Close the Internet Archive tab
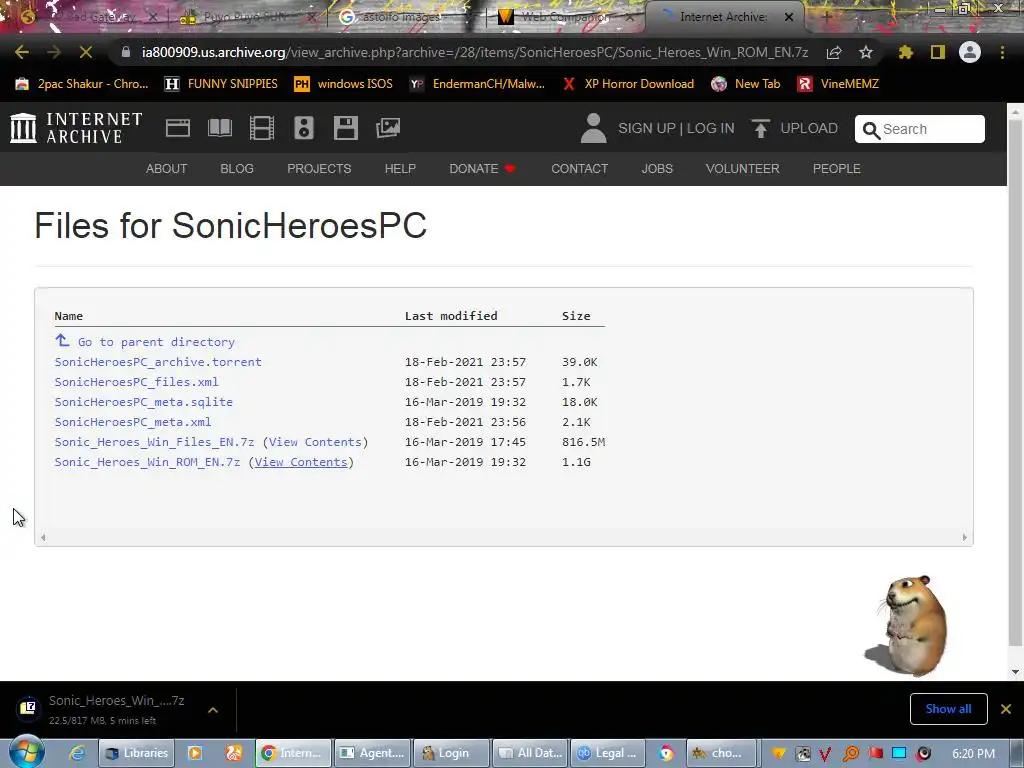The image size is (1024, 768). click(x=789, y=17)
